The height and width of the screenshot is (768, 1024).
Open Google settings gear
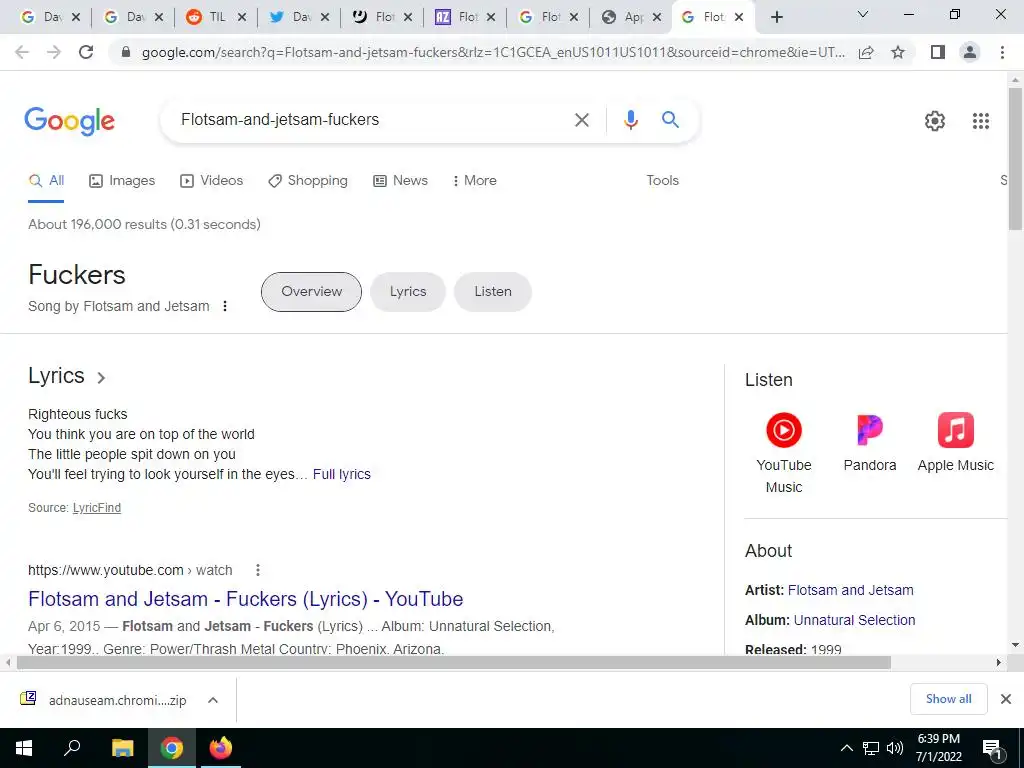935,121
